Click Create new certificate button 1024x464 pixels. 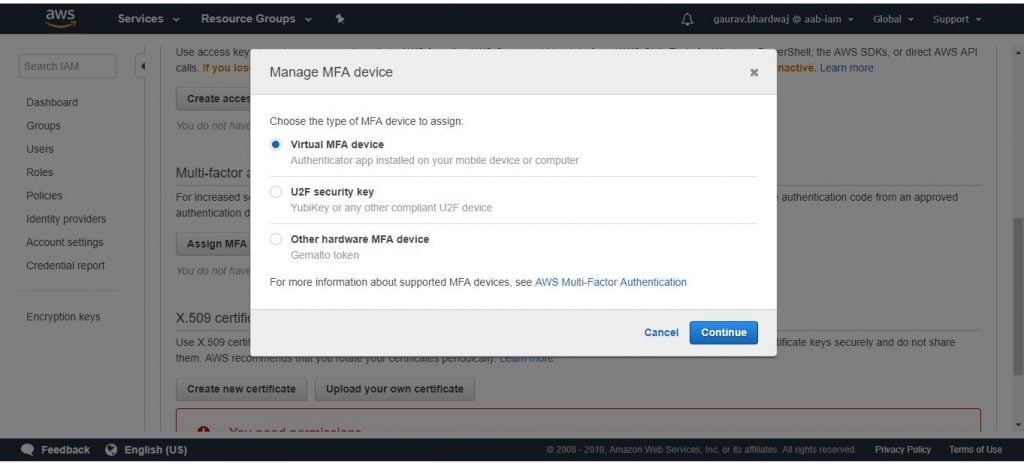[x=241, y=389]
